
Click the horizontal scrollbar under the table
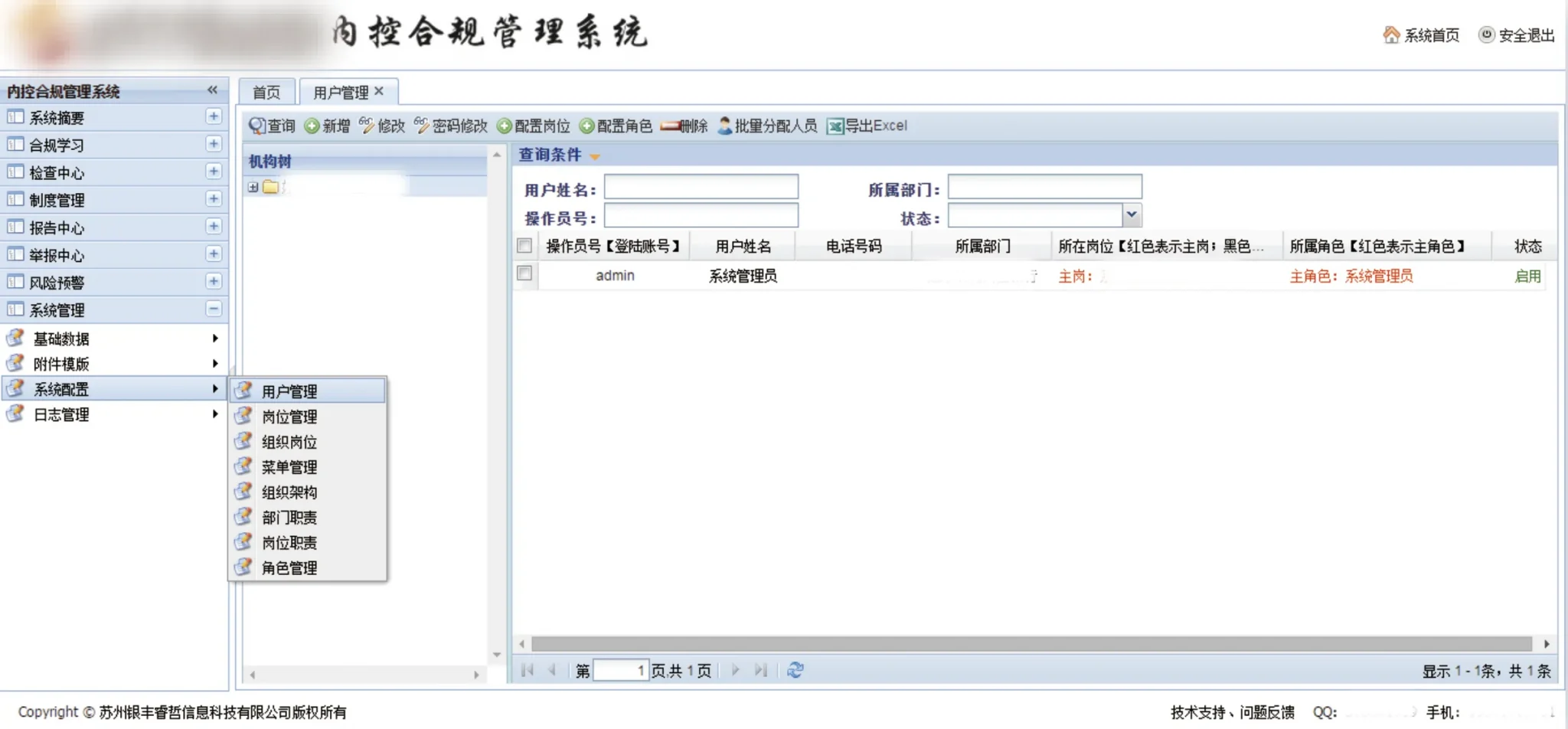coord(1031,644)
